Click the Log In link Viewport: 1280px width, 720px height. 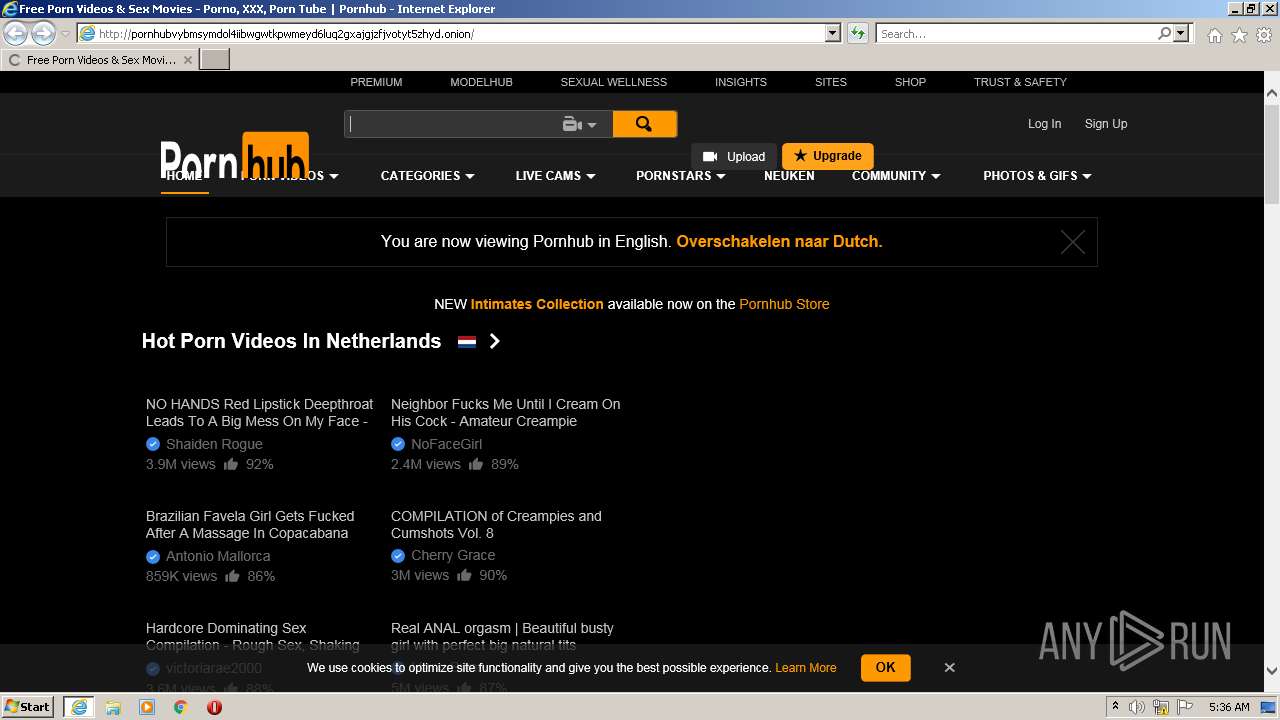1044,124
